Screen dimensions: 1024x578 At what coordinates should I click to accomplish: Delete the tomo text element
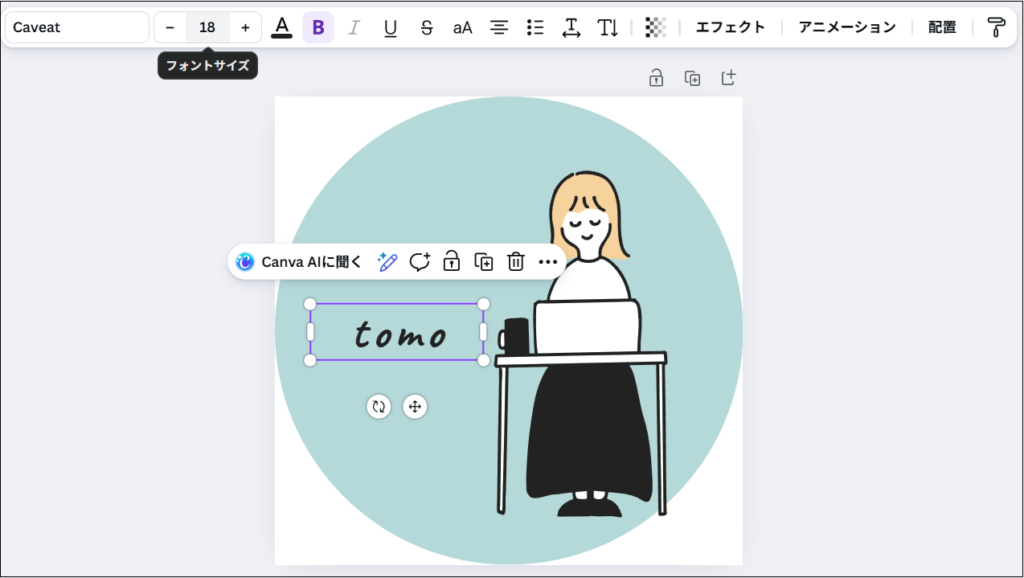(515, 261)
